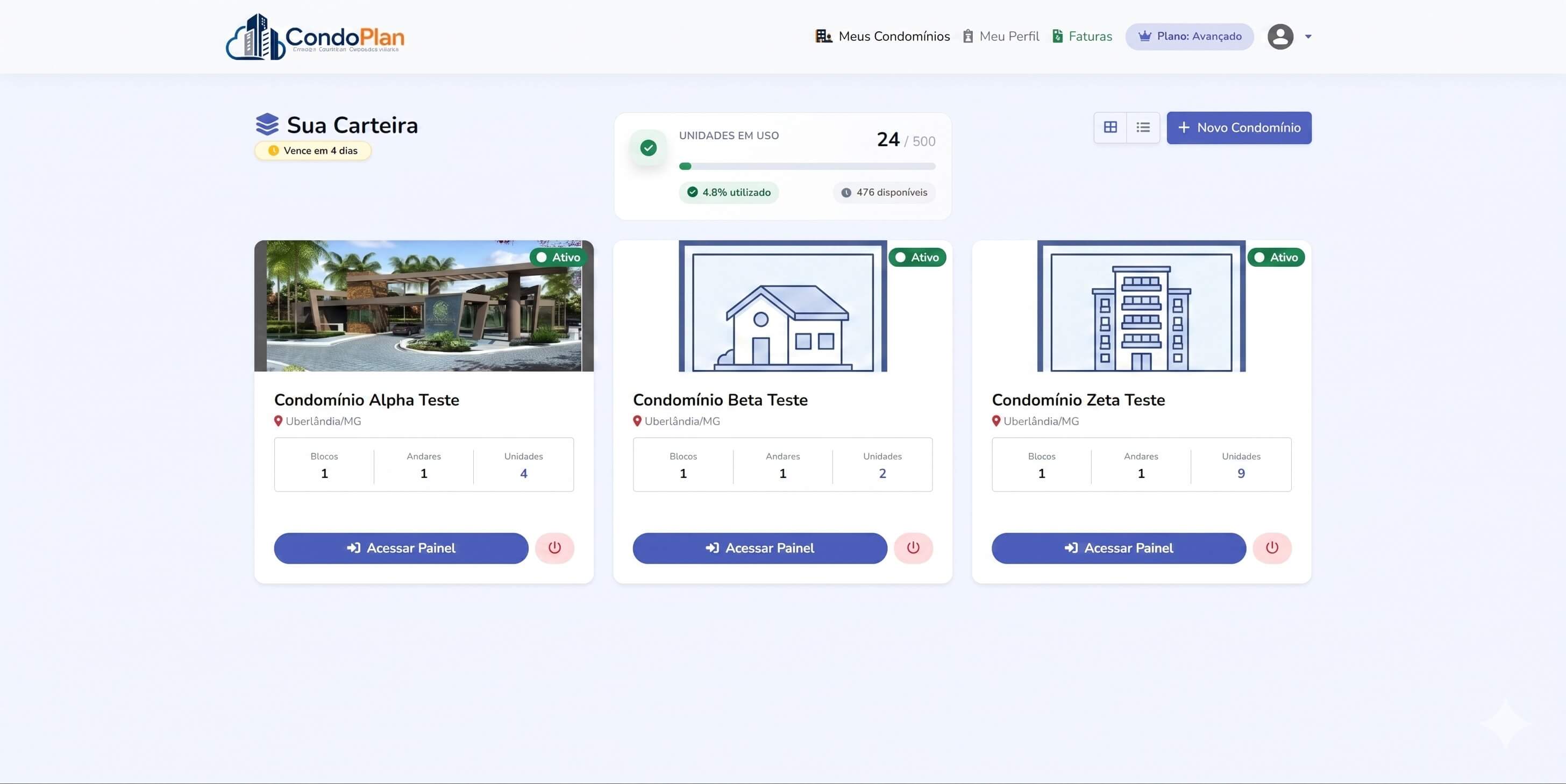Click the Novo Condomínio button

coord(1239,127)
